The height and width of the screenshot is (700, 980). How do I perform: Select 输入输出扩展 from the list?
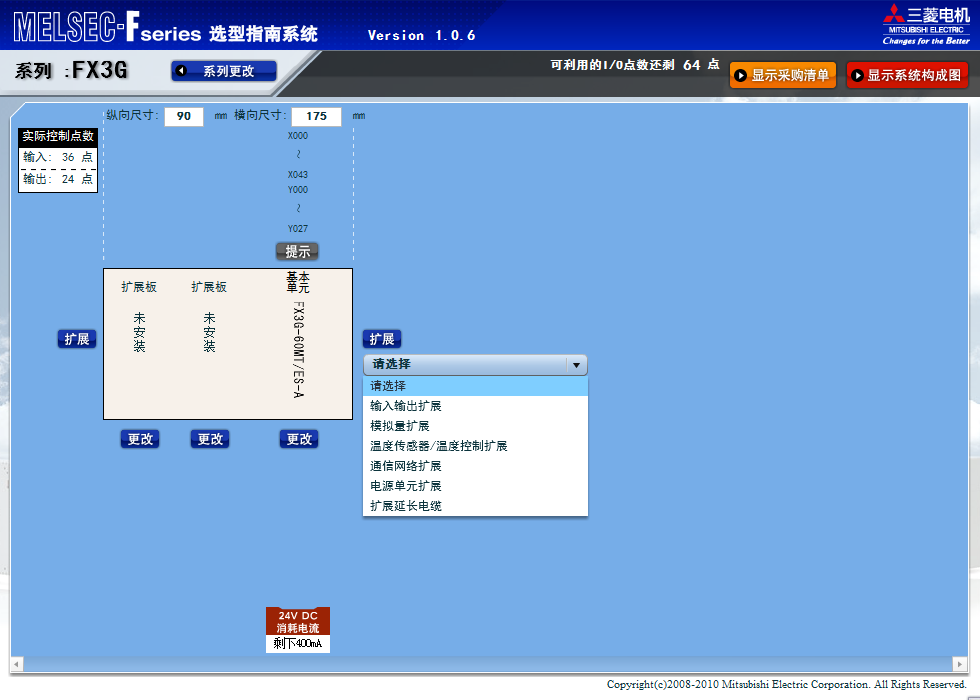coord(406,406)
